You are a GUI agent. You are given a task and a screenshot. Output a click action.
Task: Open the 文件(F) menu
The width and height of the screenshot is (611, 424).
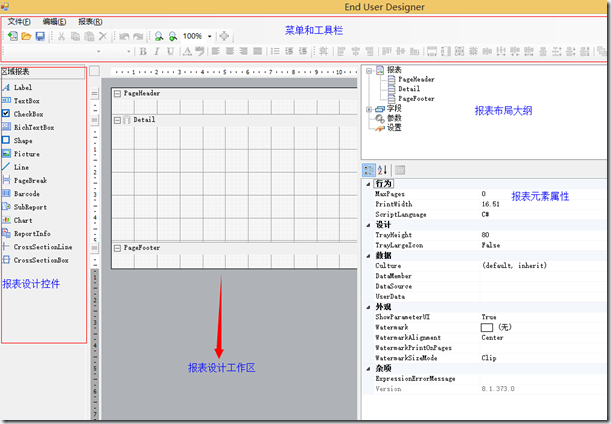[19, 22]
